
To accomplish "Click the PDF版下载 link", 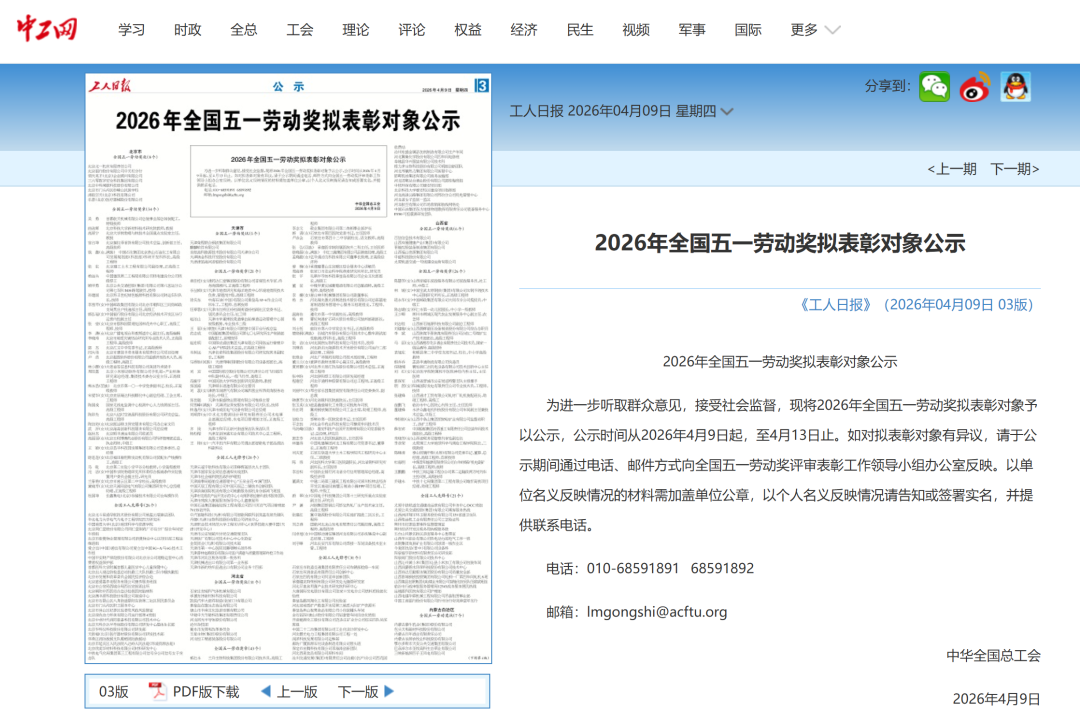I will 206,691.
